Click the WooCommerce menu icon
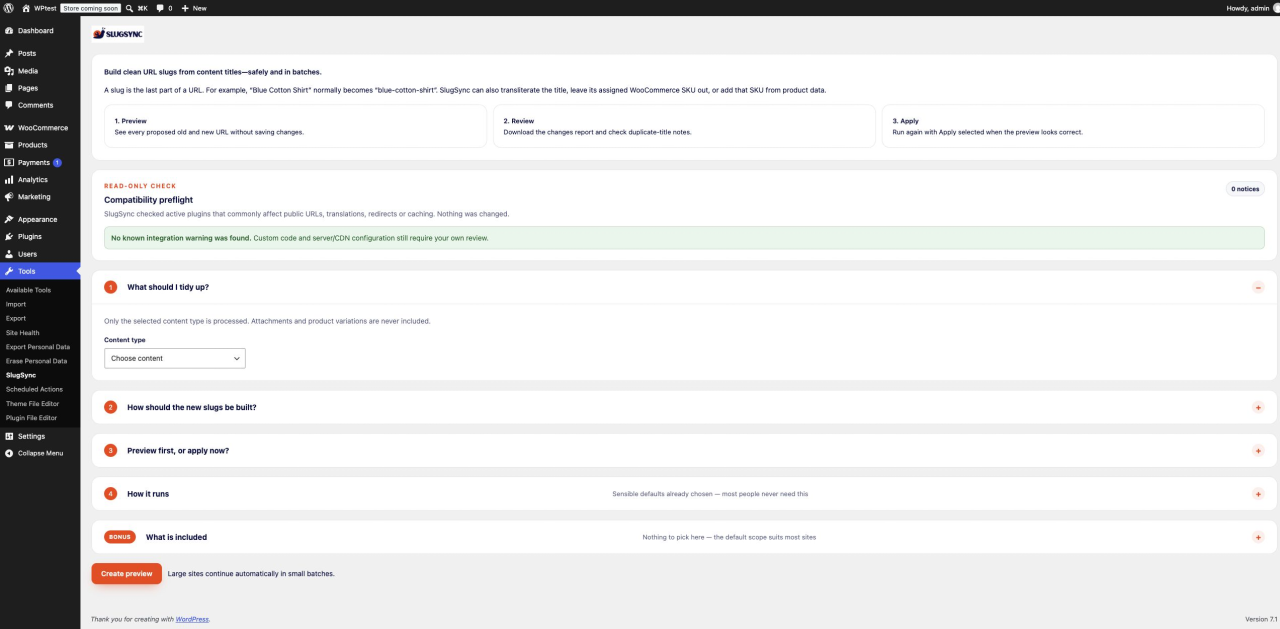 (x=9, y=128)
